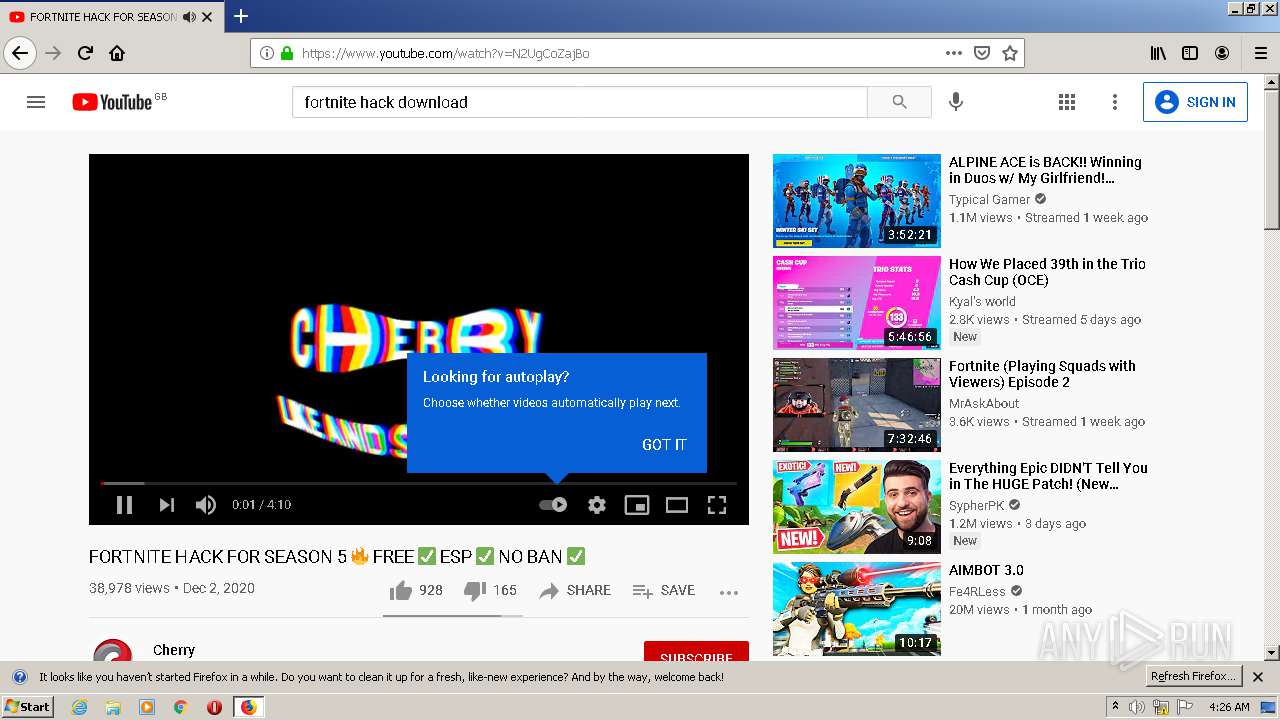Open Chrome from the taskbar
The height and width of the screenshot is (720, 1280).
(180, 707)
